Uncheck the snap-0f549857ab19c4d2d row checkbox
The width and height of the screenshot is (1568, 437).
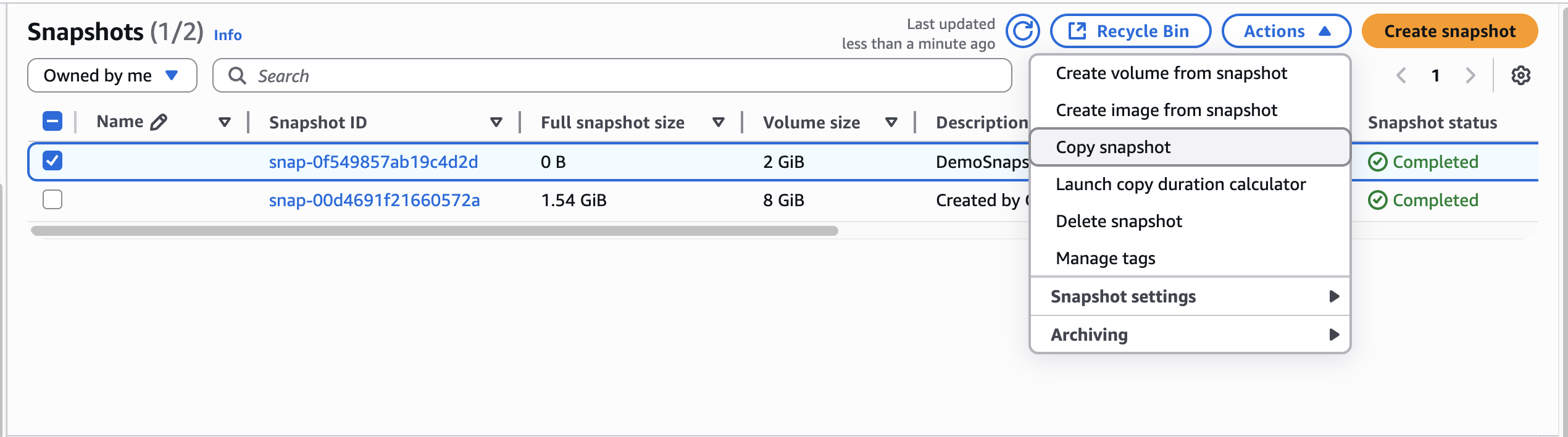coord(52,161)
